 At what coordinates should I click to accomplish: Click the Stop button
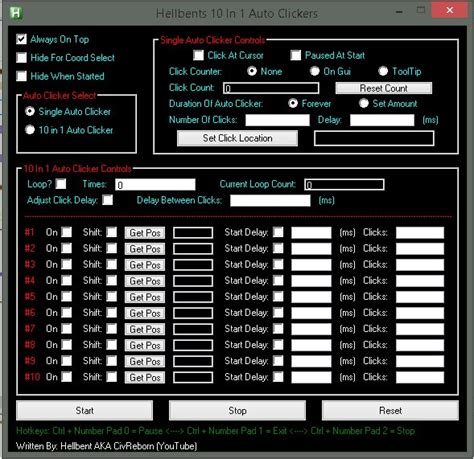[237, 410]
